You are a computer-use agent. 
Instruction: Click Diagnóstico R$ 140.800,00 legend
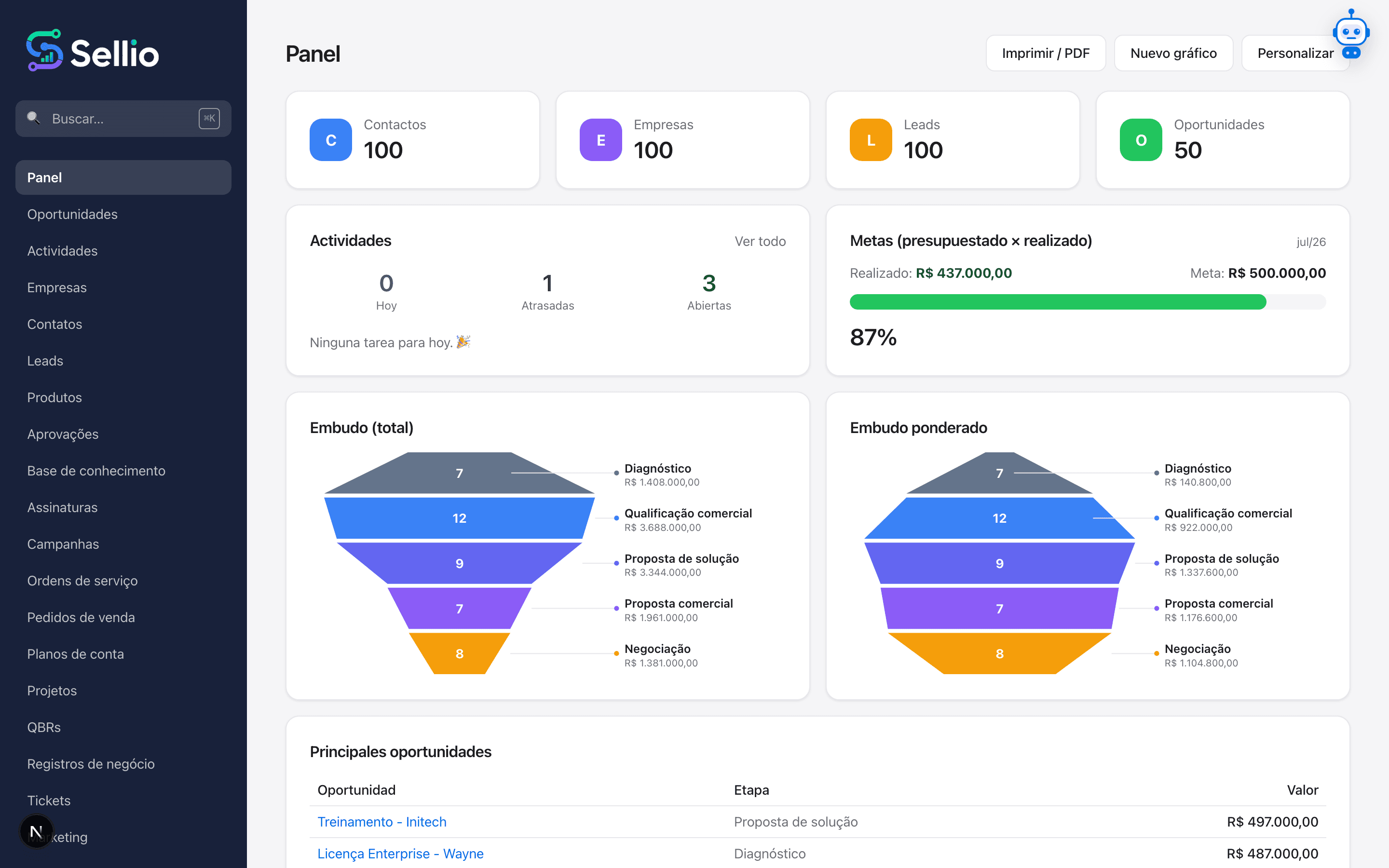pos(1198,475)
